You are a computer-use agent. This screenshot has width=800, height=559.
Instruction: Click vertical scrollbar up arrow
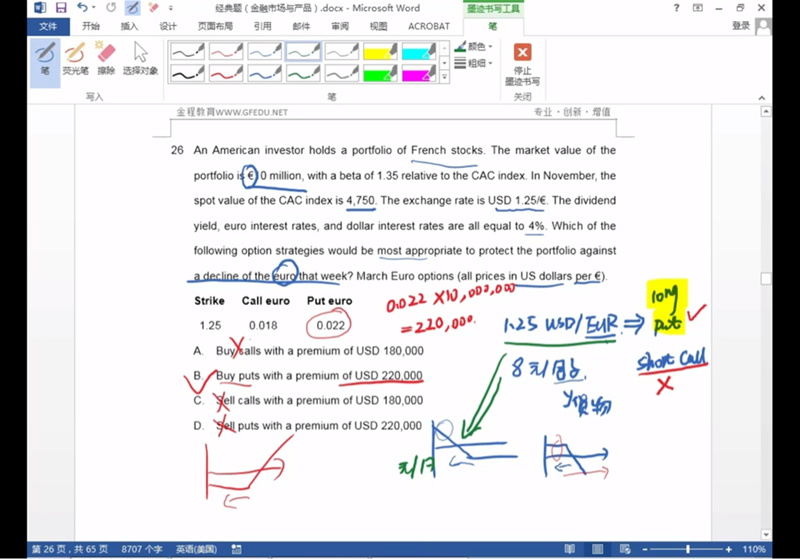coord(766,111)
